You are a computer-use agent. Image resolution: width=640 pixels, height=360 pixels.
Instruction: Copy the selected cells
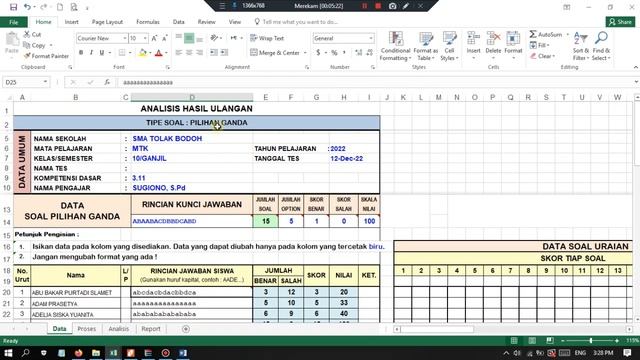(34, 45)
